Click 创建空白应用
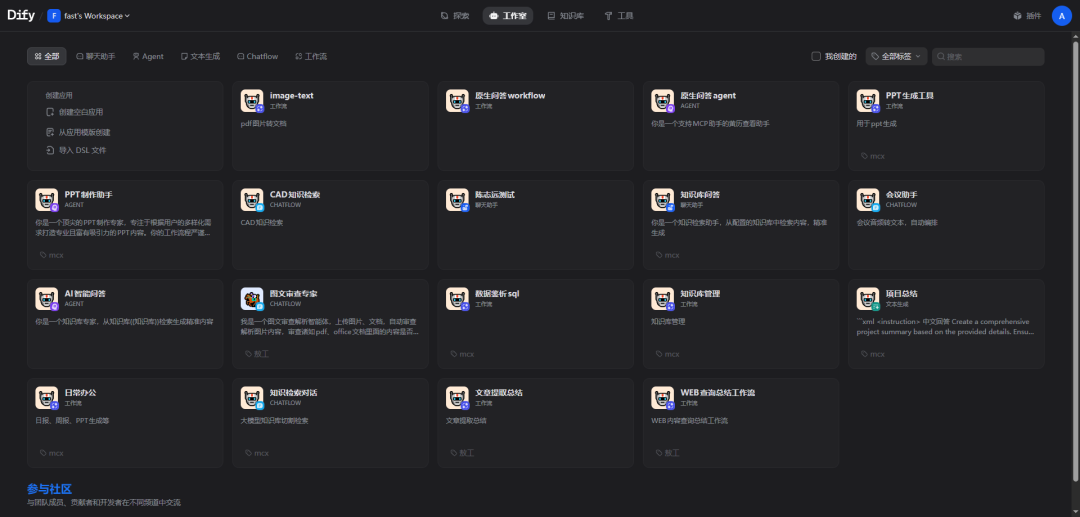Viewport: 1080px width, 517px height. (74, 112)
